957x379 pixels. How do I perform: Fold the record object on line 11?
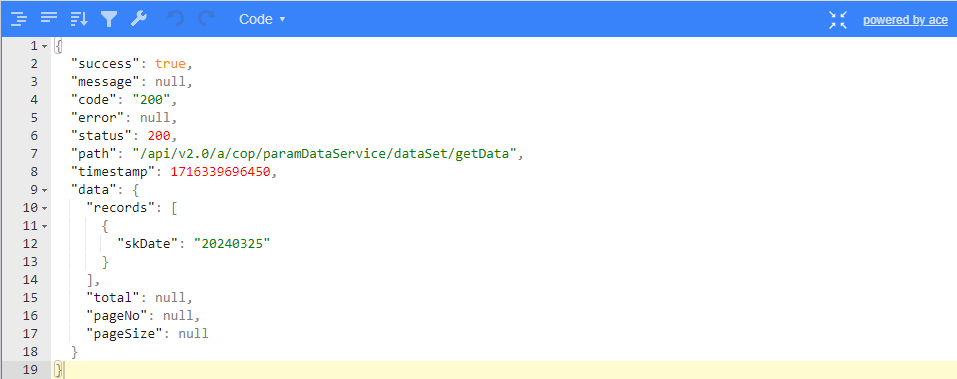pyautogui.click(x=45, y=226)
